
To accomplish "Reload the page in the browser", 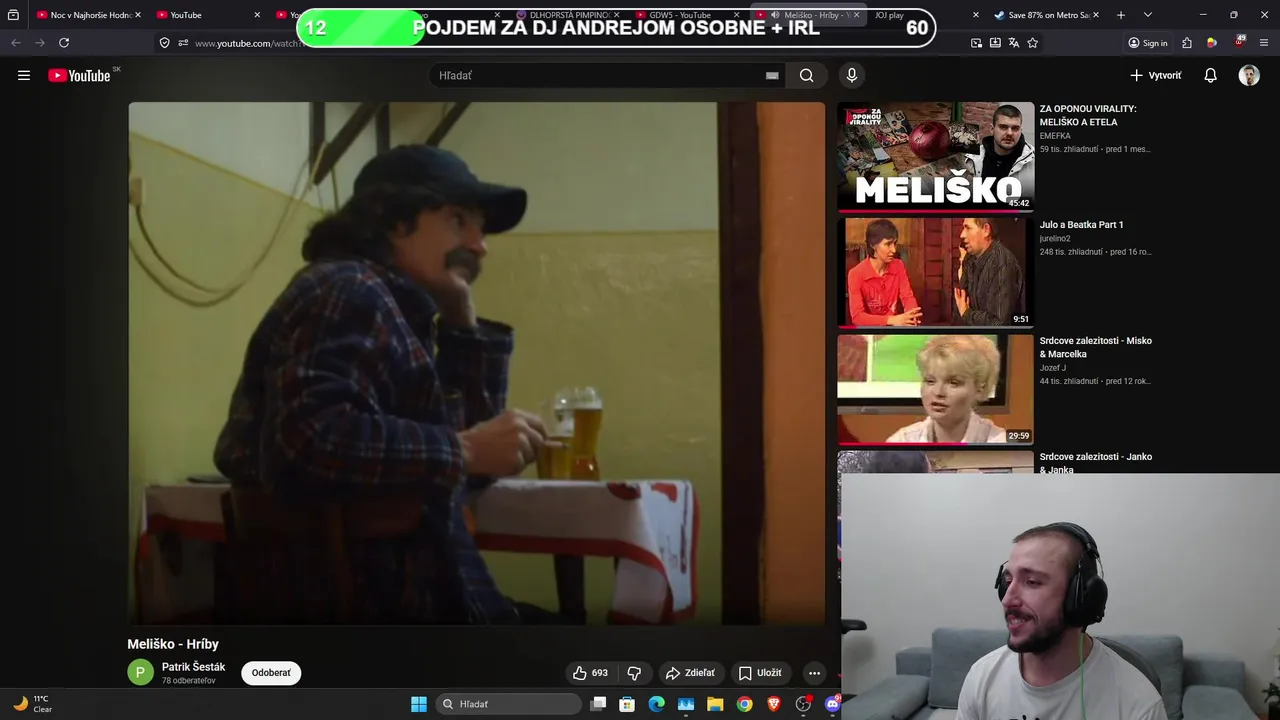I will point(64,43).
